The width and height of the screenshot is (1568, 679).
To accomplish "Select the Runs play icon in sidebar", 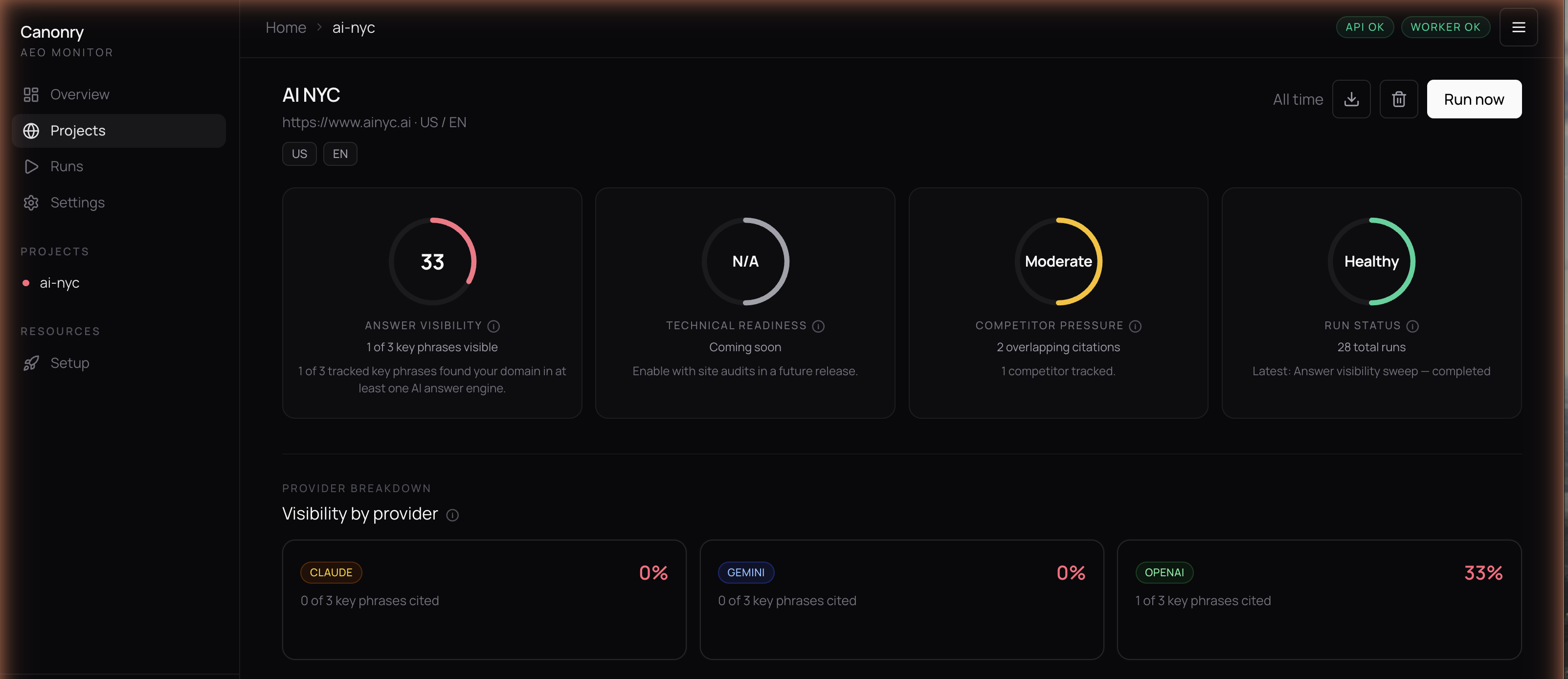I will point(31,166).
